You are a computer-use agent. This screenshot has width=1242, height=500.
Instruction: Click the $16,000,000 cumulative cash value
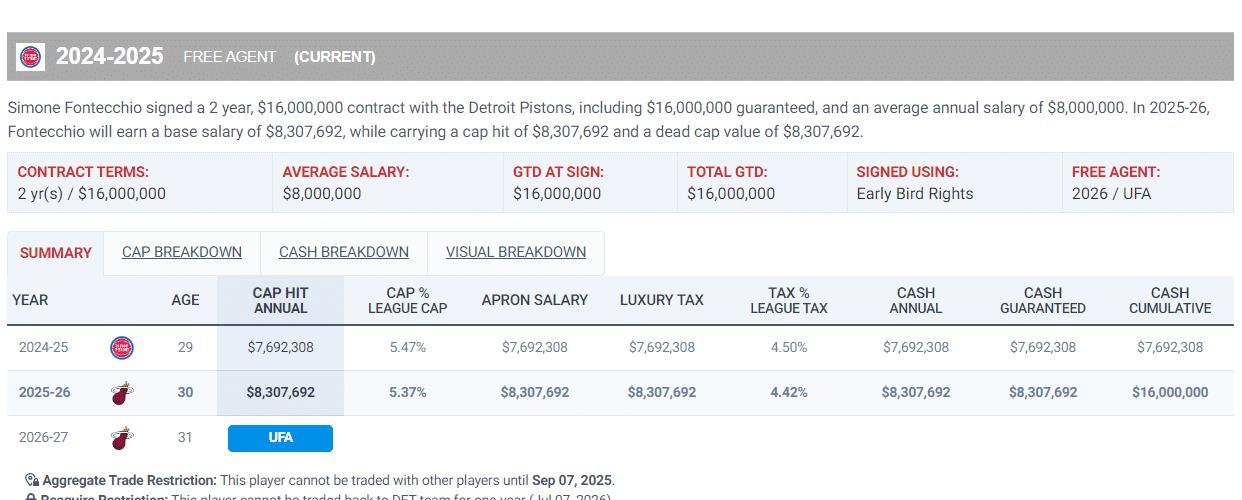(x=1169, y=393)
